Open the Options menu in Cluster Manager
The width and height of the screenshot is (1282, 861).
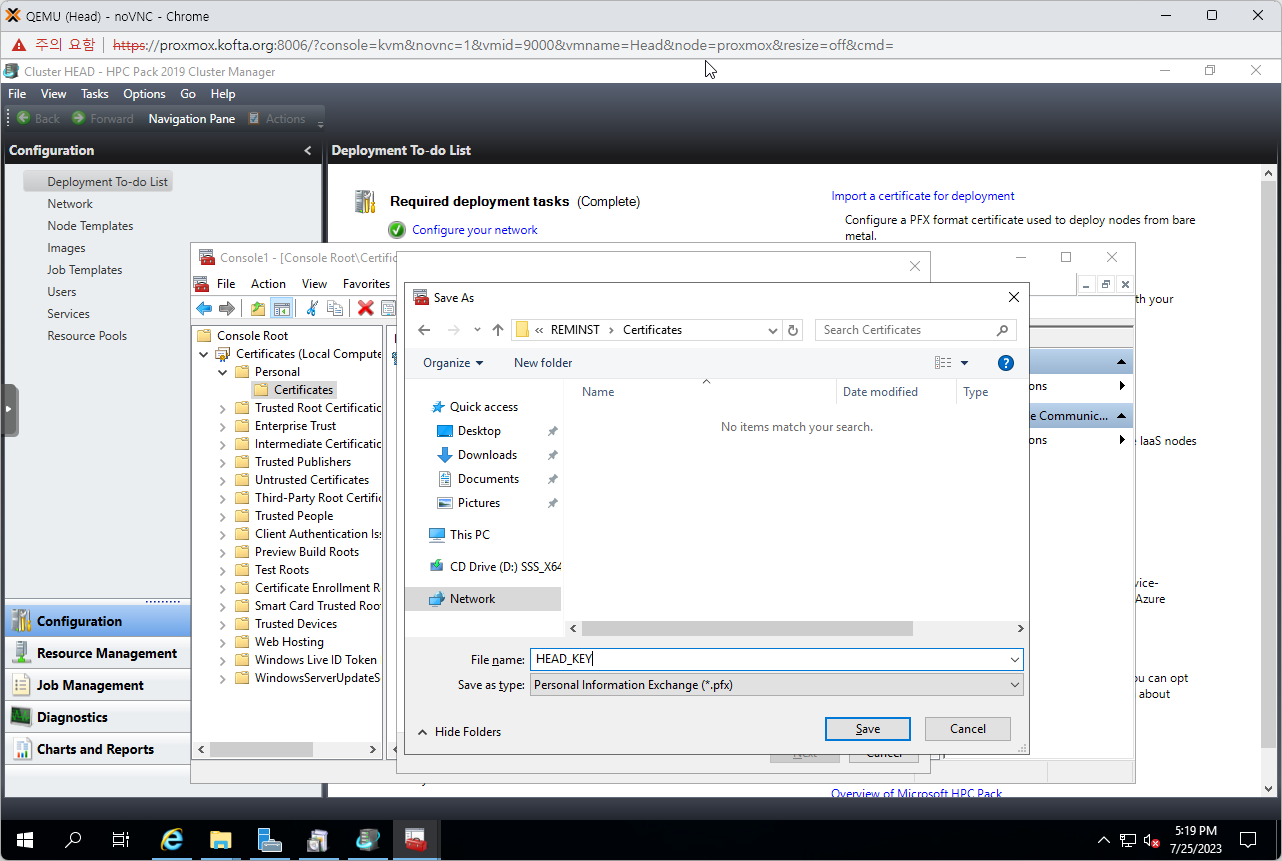[x=144, y=94]
